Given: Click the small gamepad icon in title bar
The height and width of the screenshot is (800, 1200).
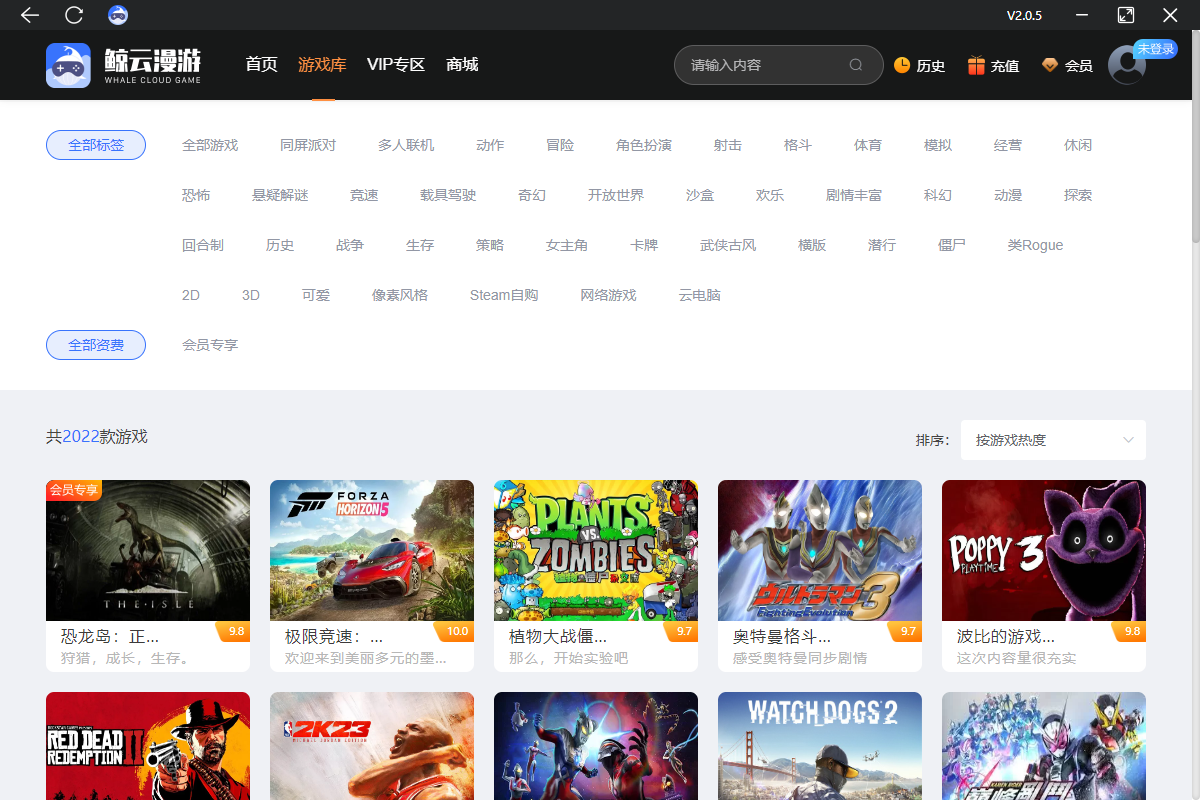Looking at the screenshot, I should (118, 15).
